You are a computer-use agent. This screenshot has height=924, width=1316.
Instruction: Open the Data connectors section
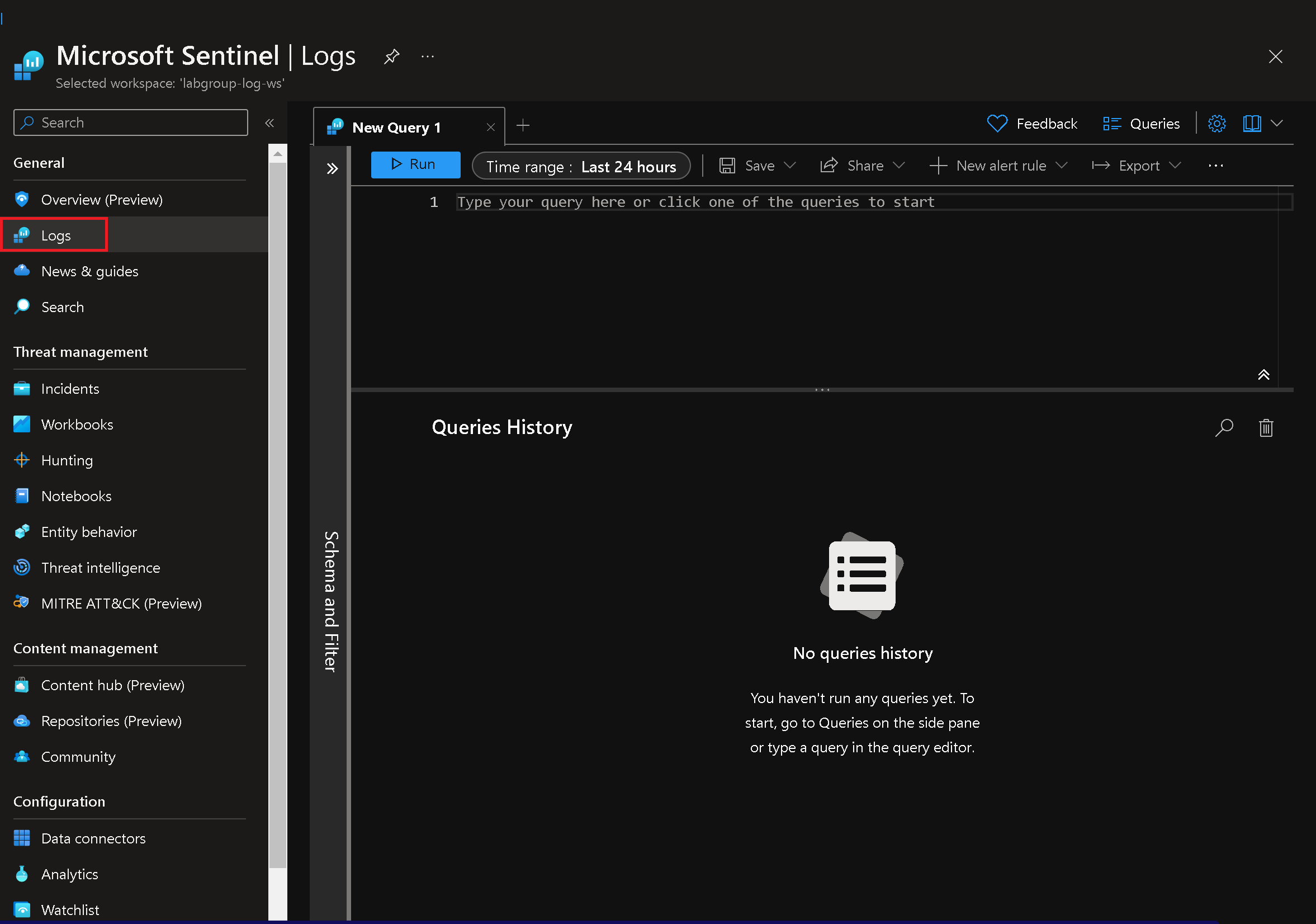tap(93, 837)
